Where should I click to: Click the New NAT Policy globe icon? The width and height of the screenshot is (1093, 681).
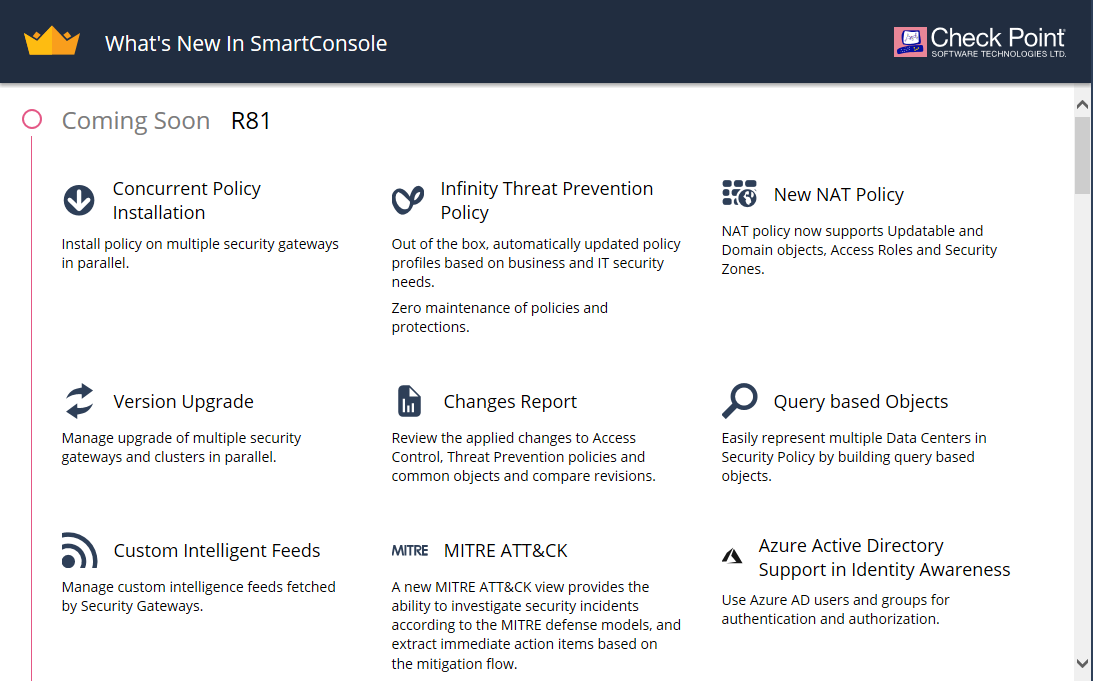(x=740, y=194)
